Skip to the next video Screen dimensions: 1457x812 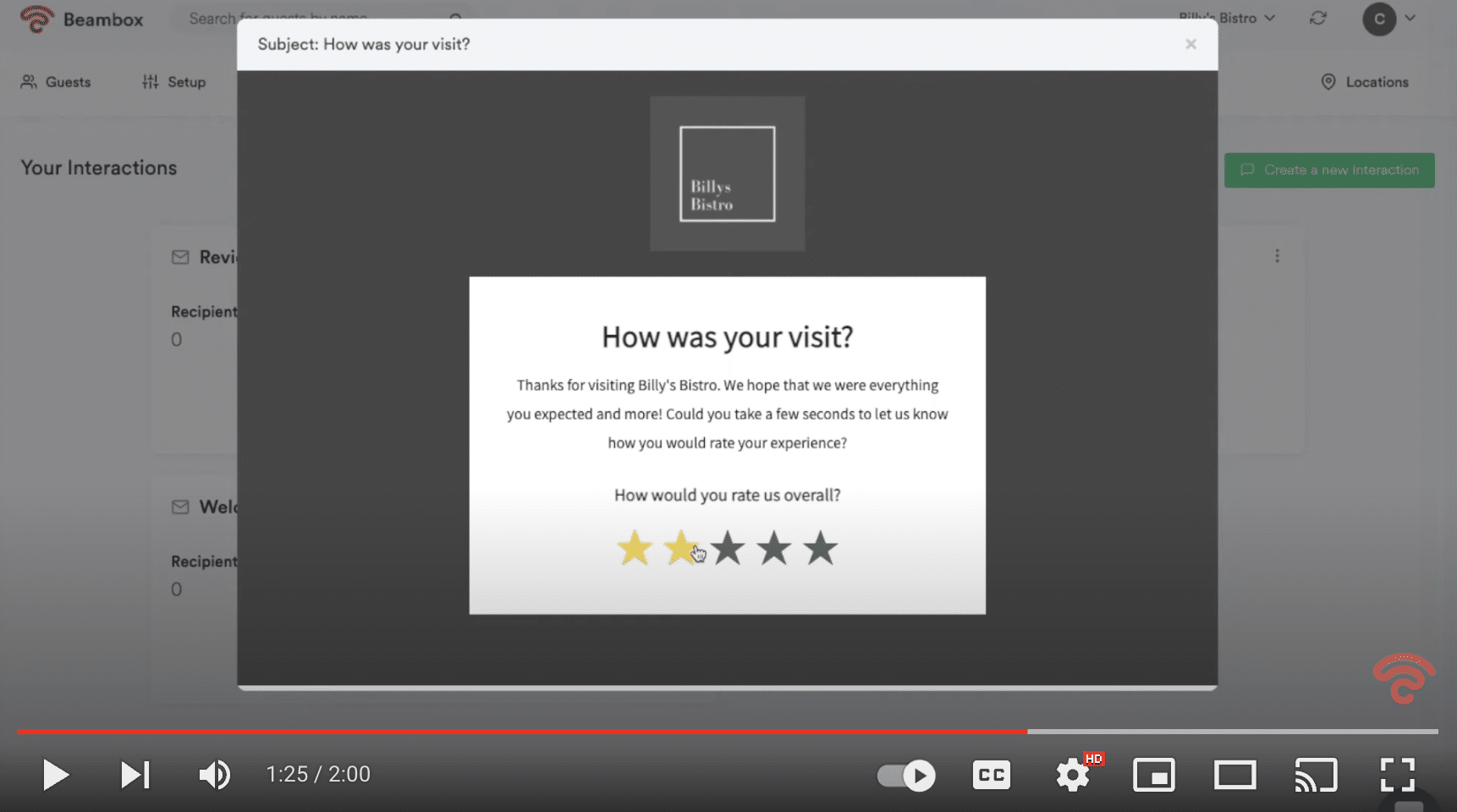(135, 775)
